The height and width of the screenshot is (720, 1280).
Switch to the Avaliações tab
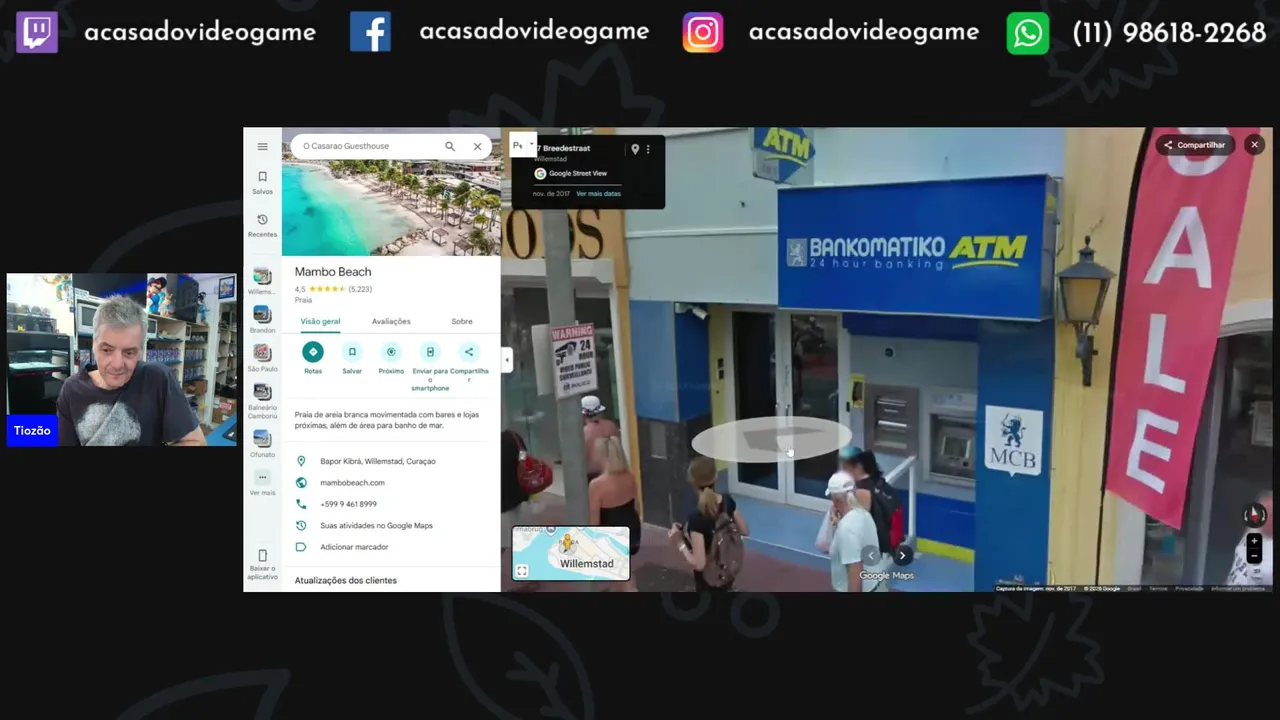[x=391, y=322]
